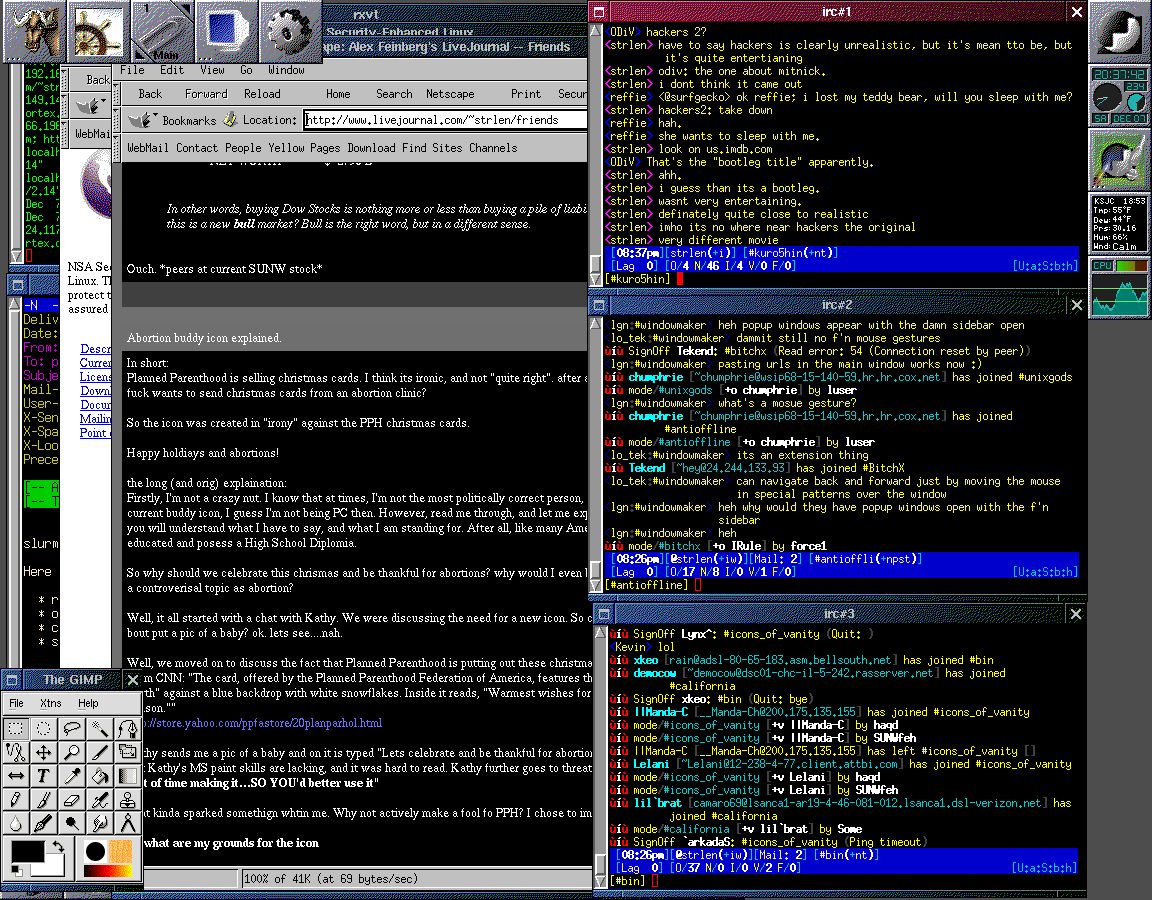Select the Eraser tool in GIMP
The height and width of the screenshot is (900, 1152).
click(72, 799)
